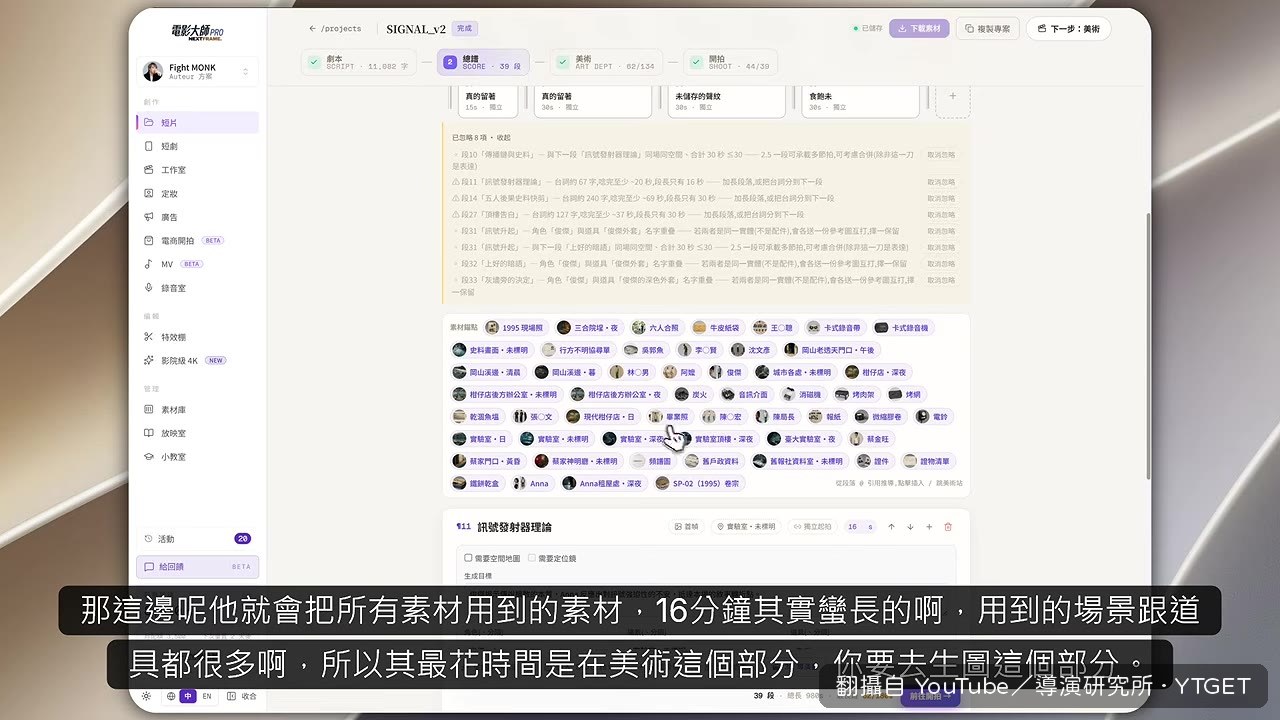Select 總譜 SCORE step tab
1280x720 pixels.
pyautogui.click(x=485, y=62)
